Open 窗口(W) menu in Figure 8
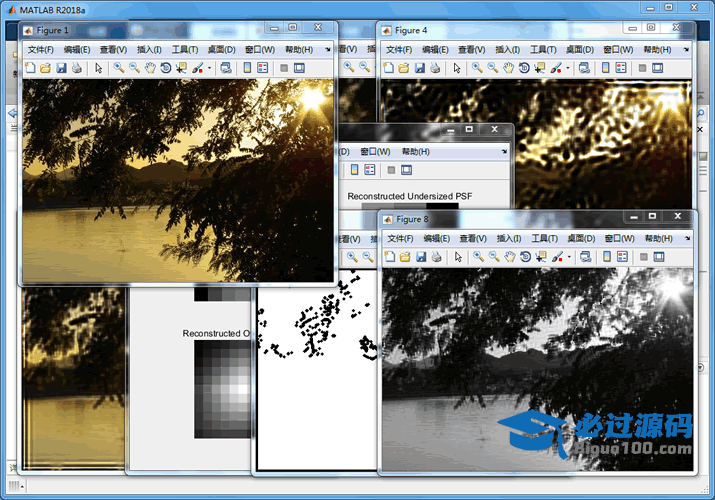715x500 pixels. click(619, 238)
